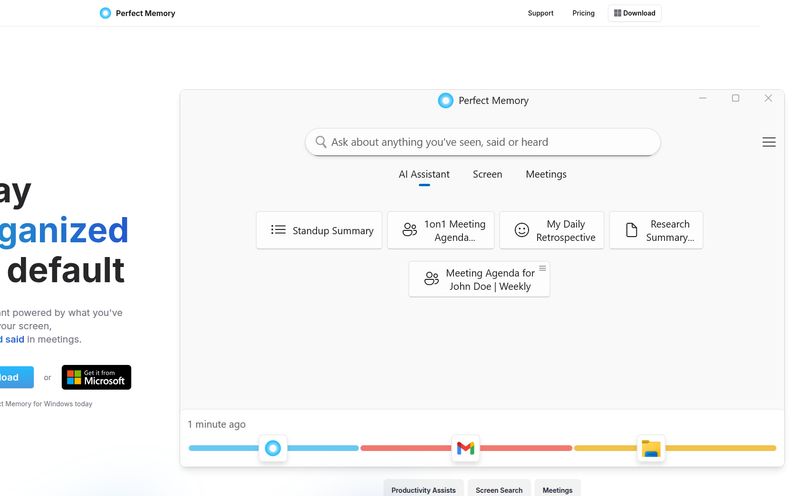The height and width of the screenshot is (496, 800).
Task: Click the Gmail marker on the timeline
Action: pos(465,448)
